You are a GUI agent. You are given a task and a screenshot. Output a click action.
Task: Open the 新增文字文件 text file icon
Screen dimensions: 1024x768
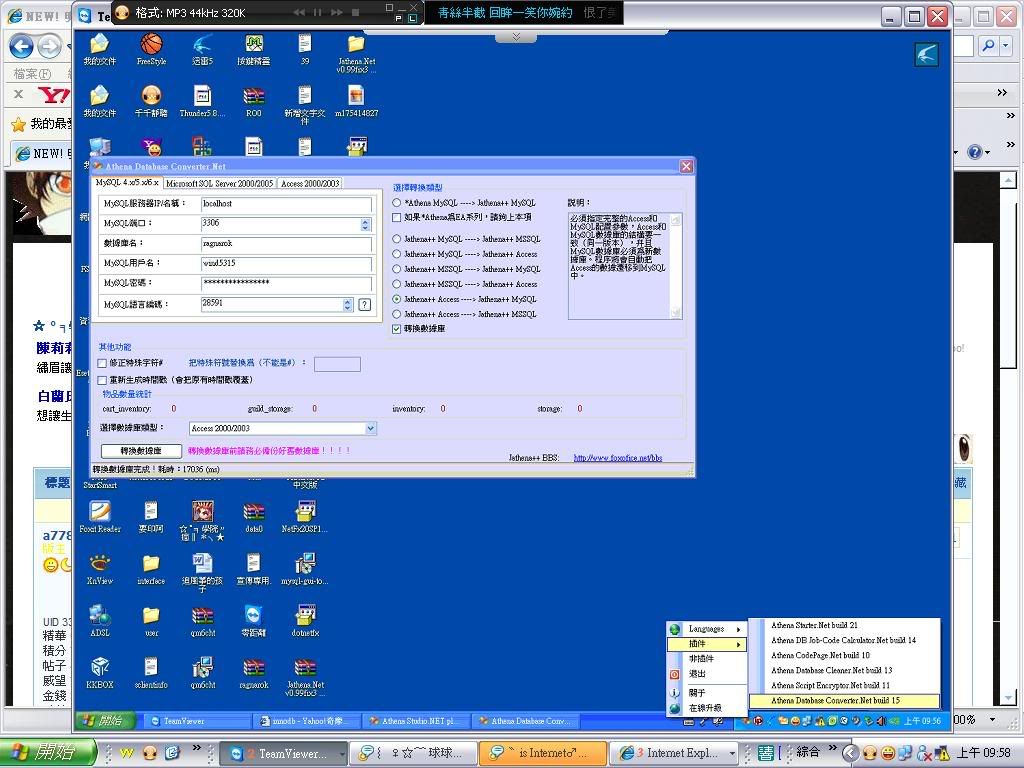(305, 104)
